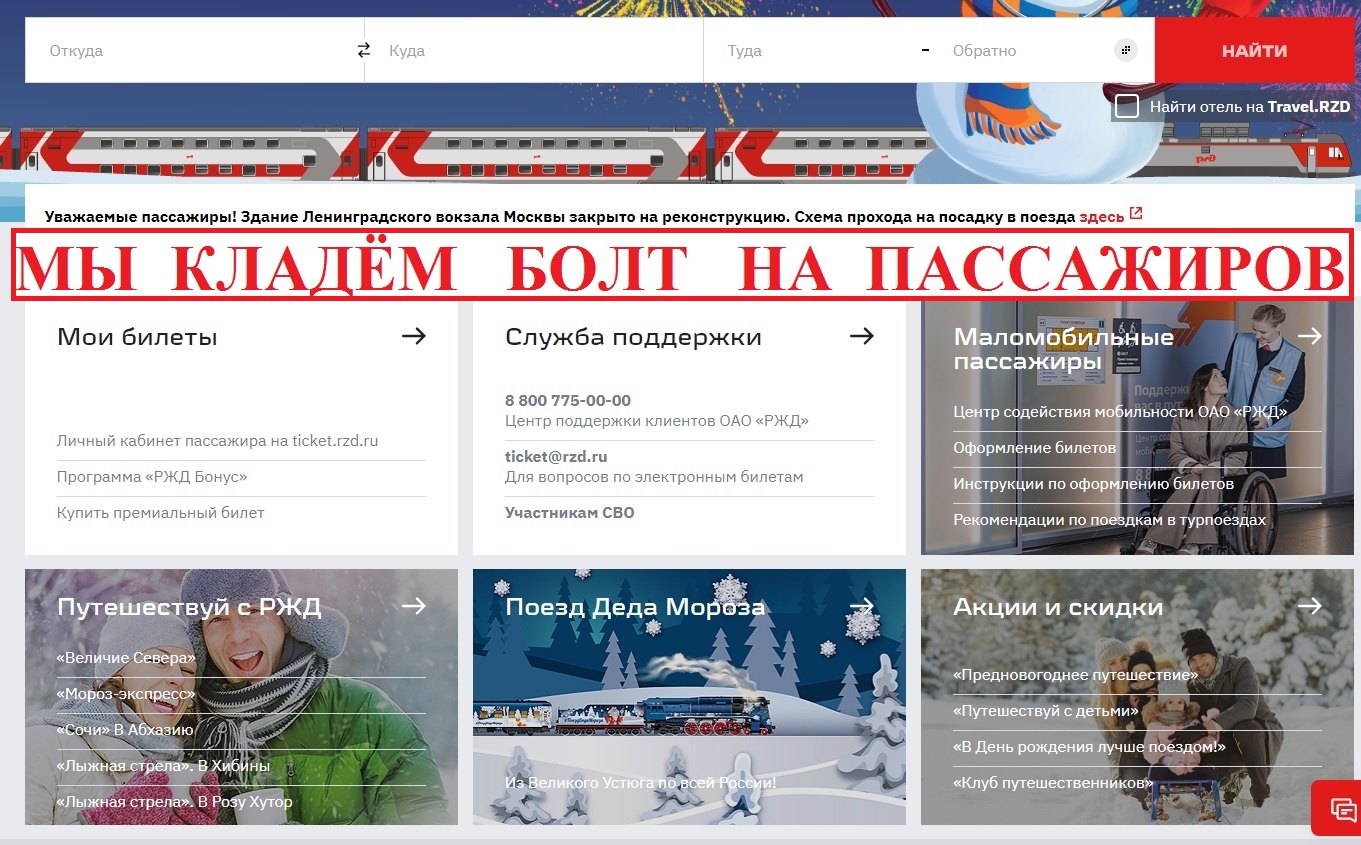This screenshot has width=1361, height=845.
Task: Select Купить премиальный билет
Action: point(161,513)
